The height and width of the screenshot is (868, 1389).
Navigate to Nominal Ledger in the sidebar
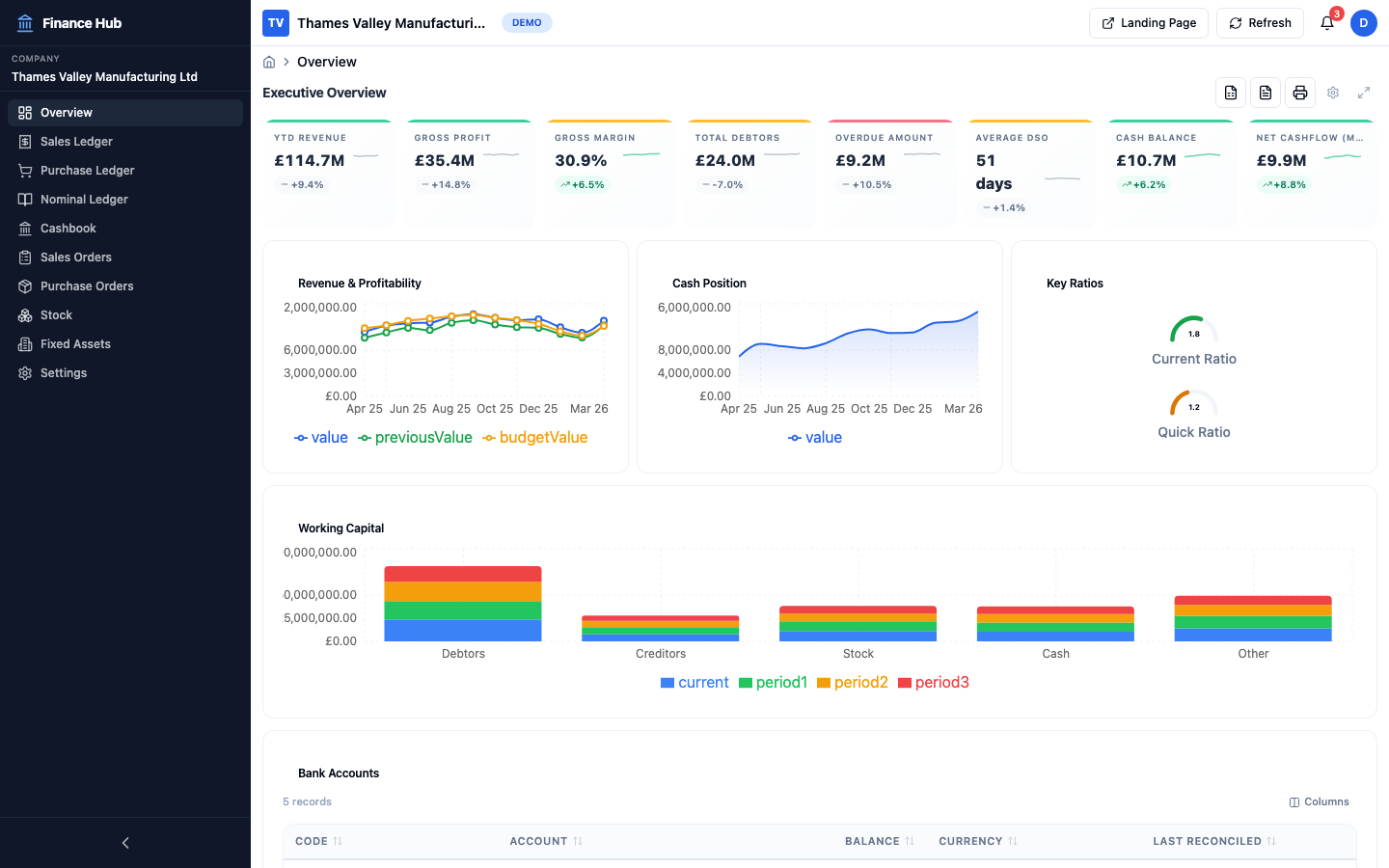[82, 199]
